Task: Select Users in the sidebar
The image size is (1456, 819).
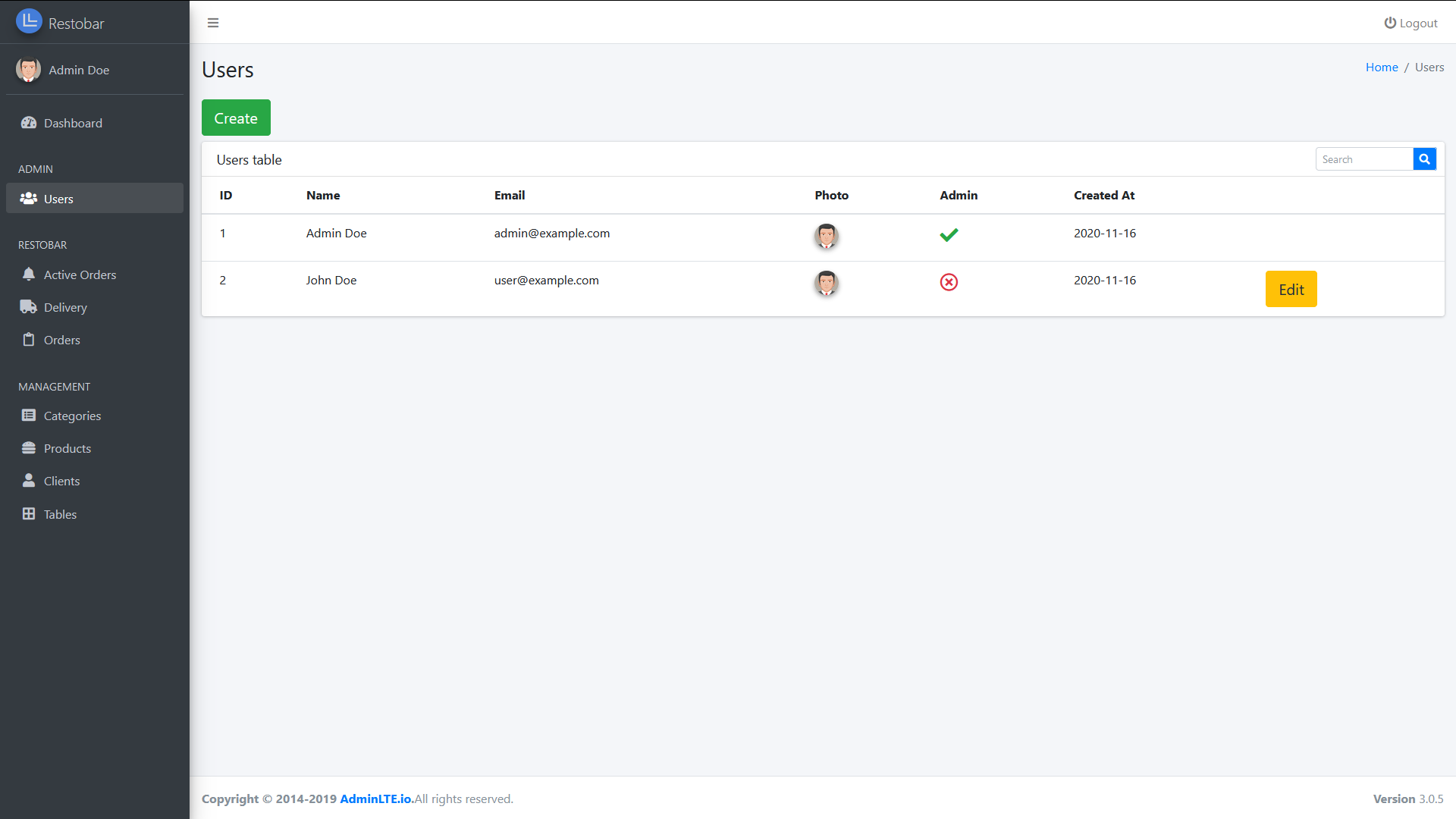Action: click(58, 199)
